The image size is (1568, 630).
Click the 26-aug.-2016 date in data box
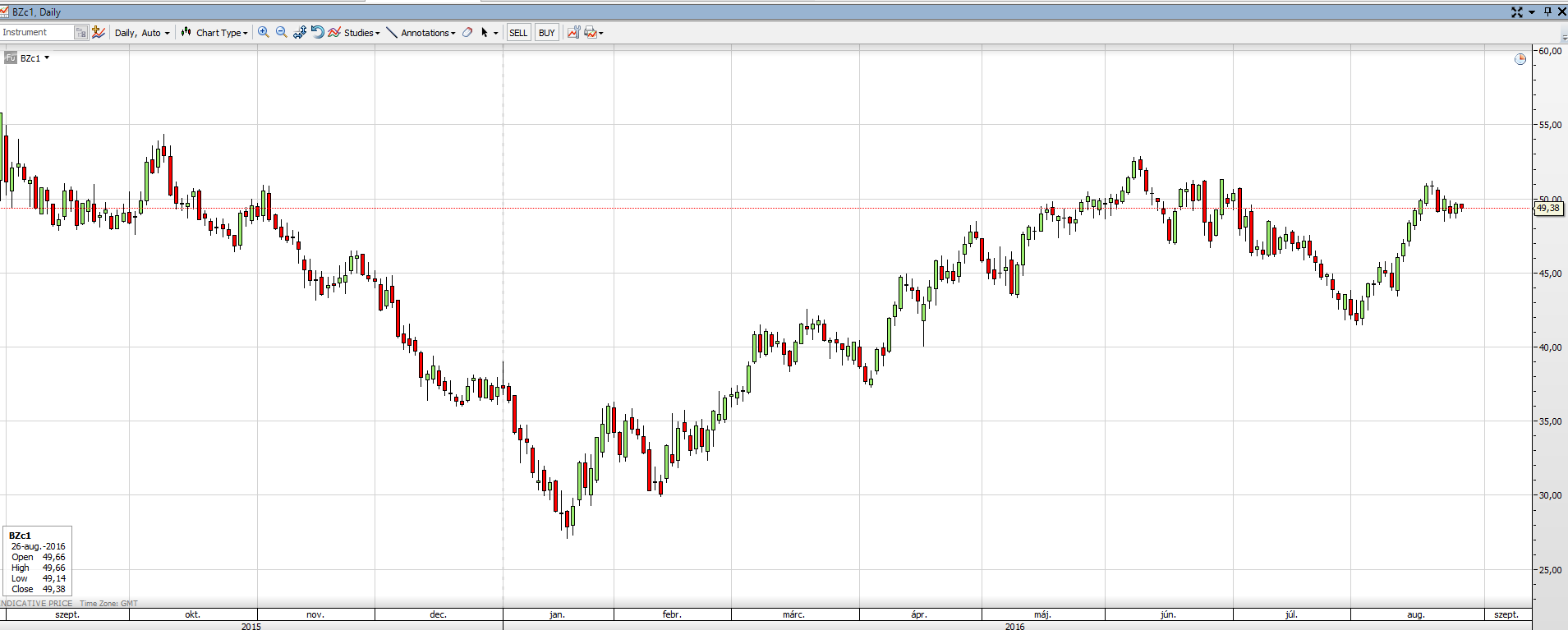coord(38,546)
